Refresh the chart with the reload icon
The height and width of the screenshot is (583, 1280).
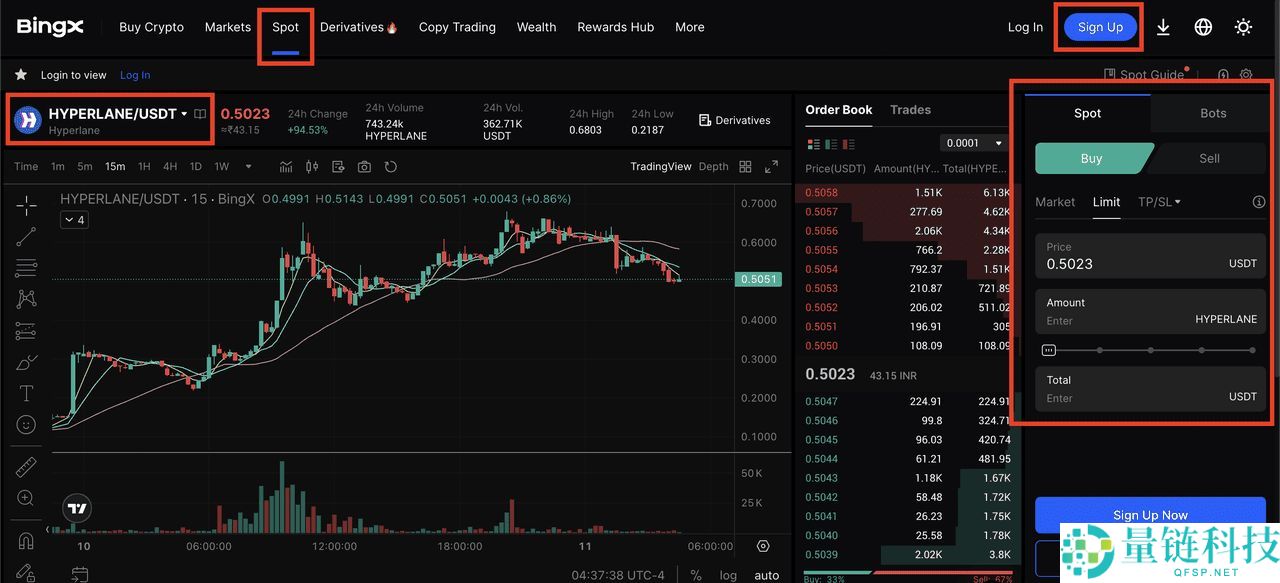click(x=390, y=166)
